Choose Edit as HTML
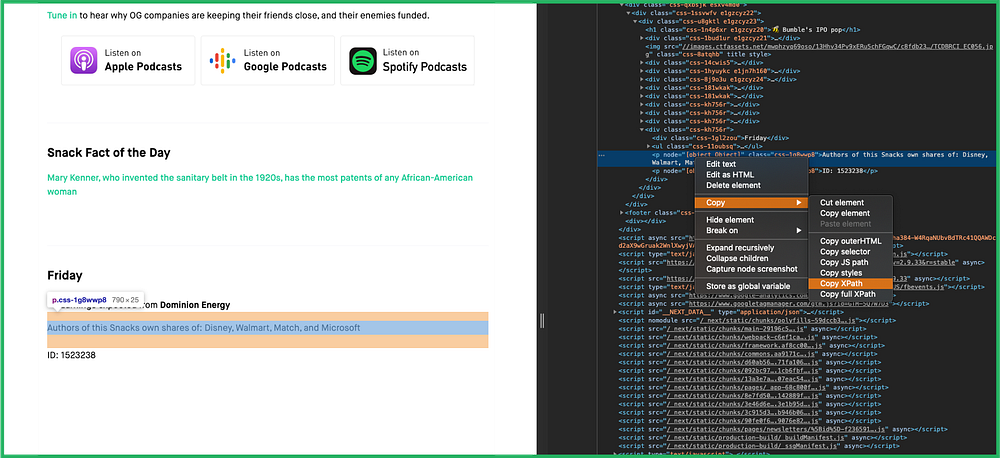Image resolution: width=1000 pixels, height=458 pixels. click(730, 175)
